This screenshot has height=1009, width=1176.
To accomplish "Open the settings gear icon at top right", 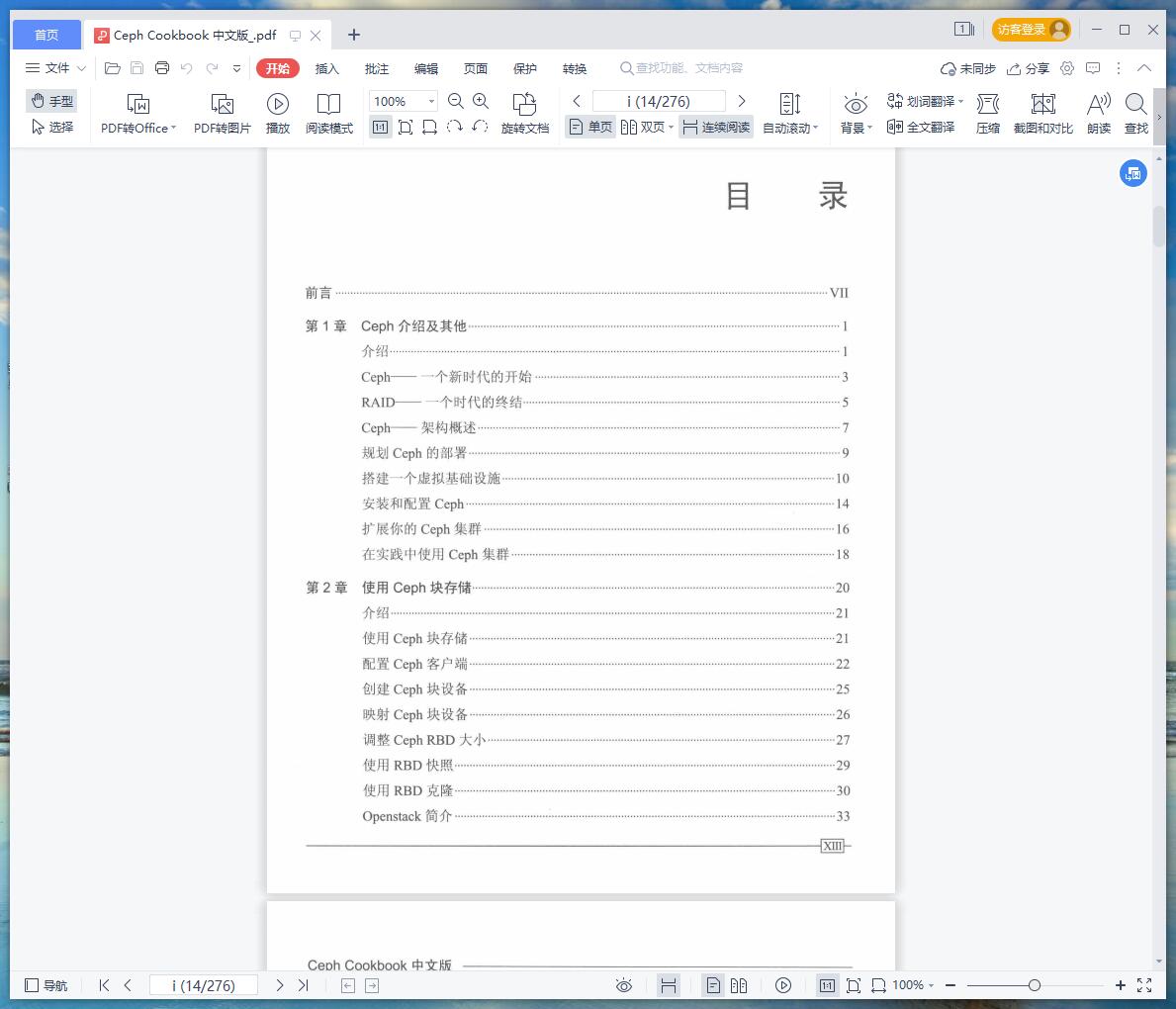I will (1067, 68).
